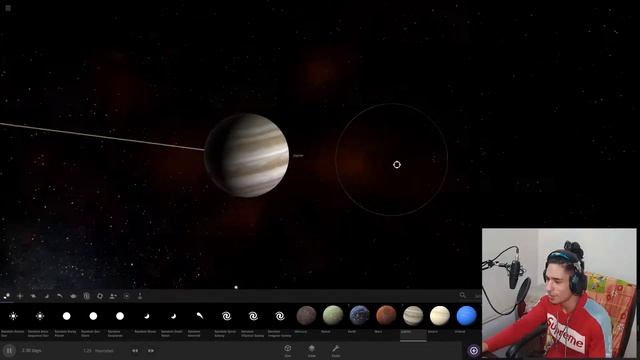Open the galaxy disc category icon
The height and width of the screenshot is (360, 640).
coord(73,296)
